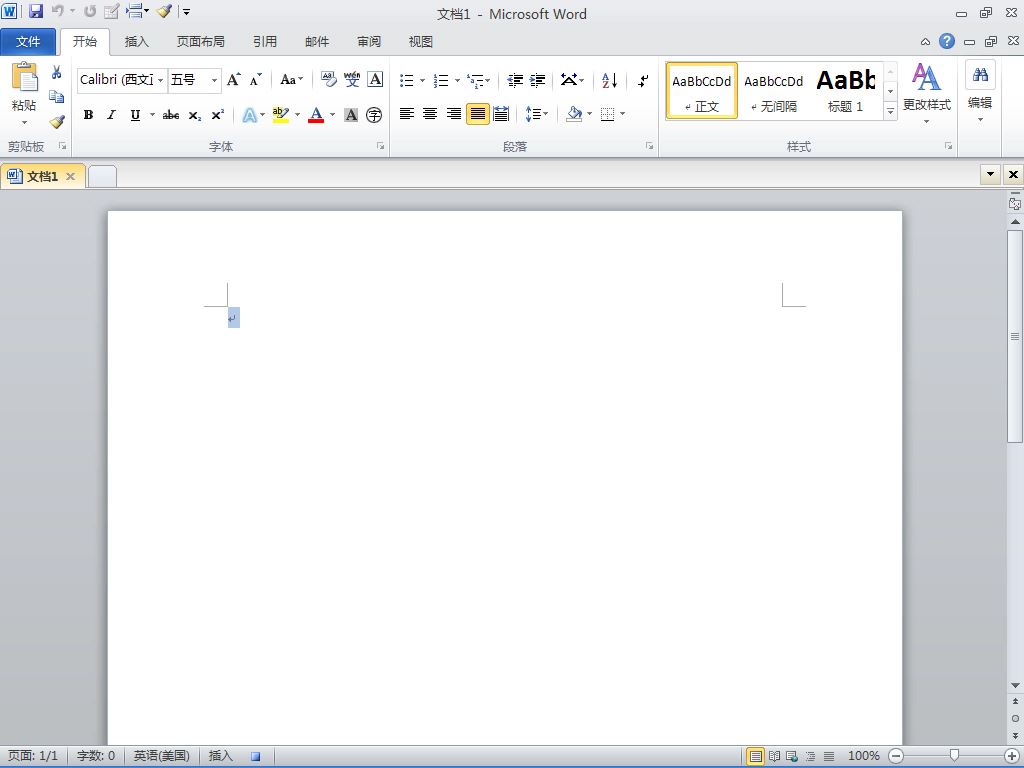Viewport: 1024px width, 768px height.
Task: Sort text with the A-Z icon
Action: [609, 80]
